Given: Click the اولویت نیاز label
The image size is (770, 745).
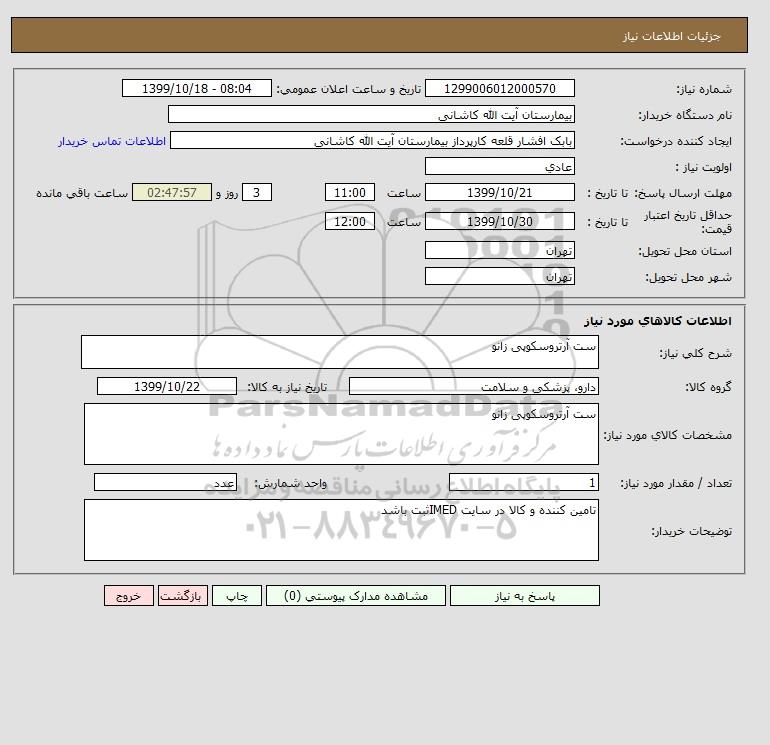Looking at the screenshot, I should click(x=703, y=167).
